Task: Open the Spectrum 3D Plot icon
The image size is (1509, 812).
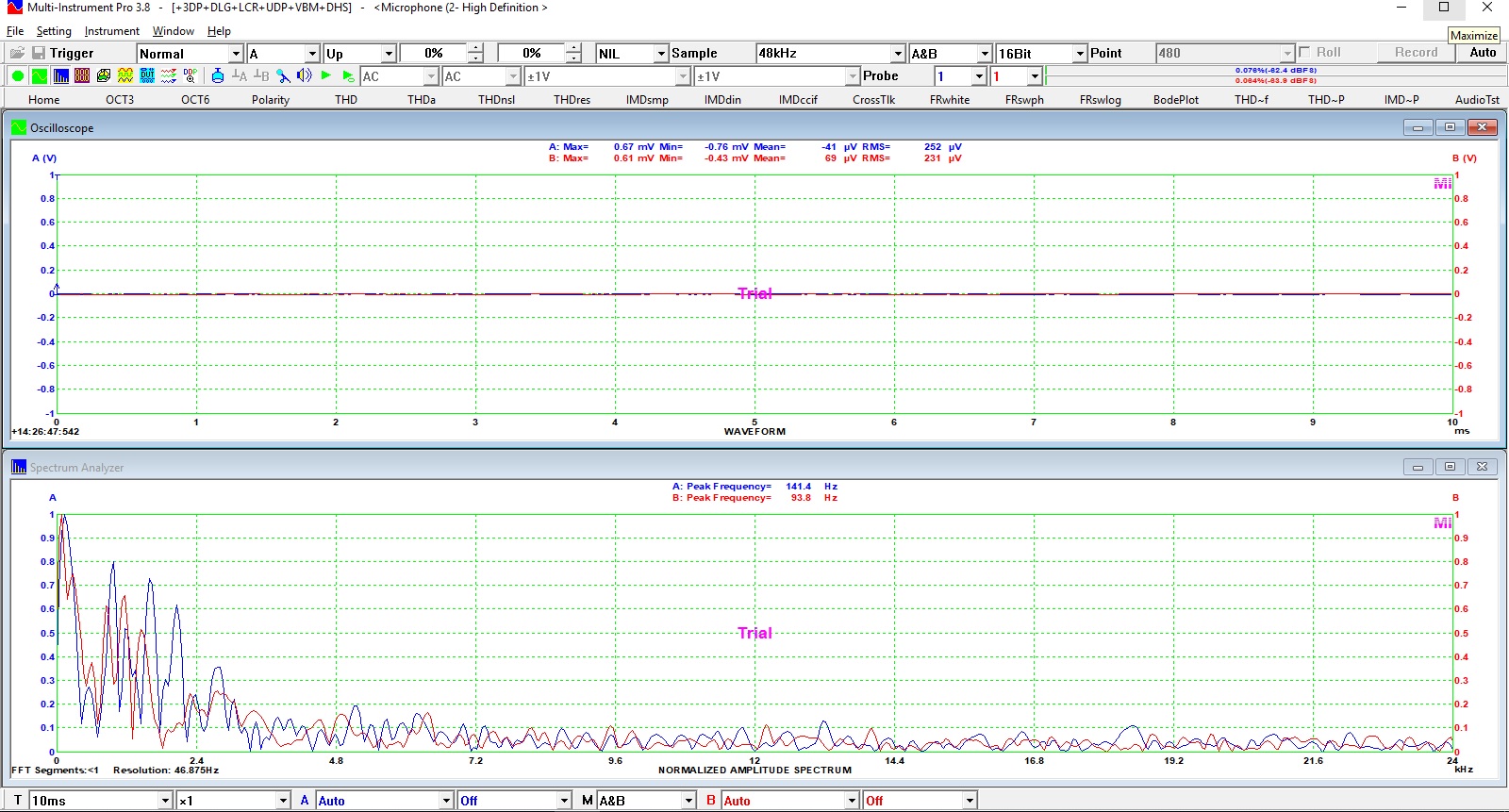Action: [x=104, y=76]
